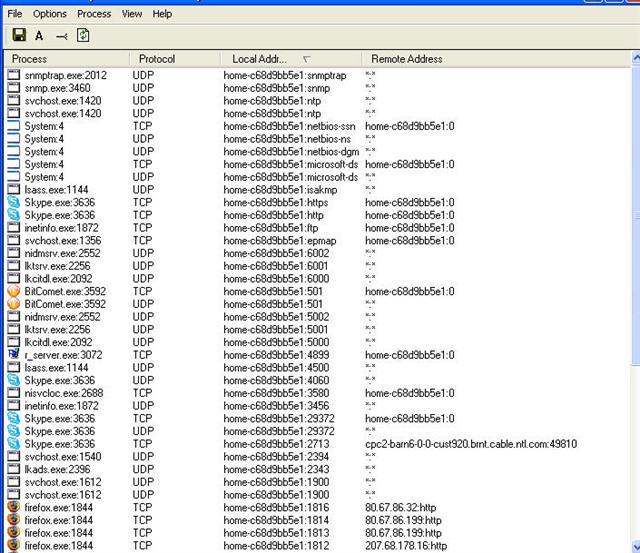640x553 pixels.
Task: Click the green Refresh toolbar icon
Action: point(83,35)
